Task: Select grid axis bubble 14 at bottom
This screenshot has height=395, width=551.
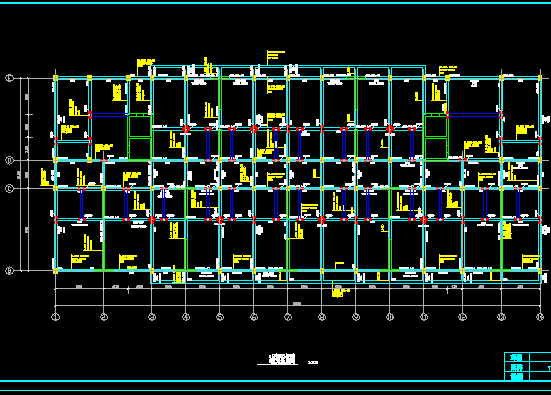Action: coord(540,317)
